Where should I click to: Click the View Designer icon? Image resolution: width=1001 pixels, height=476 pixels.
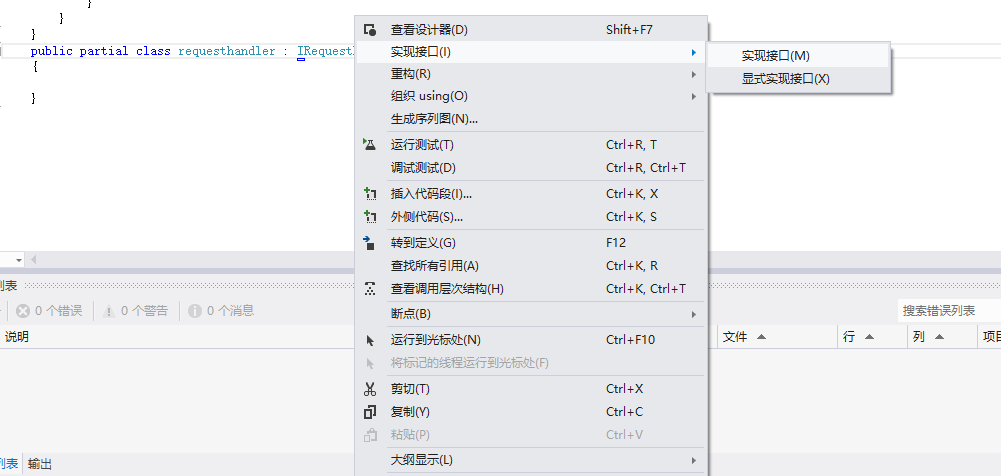click(370, 29)
